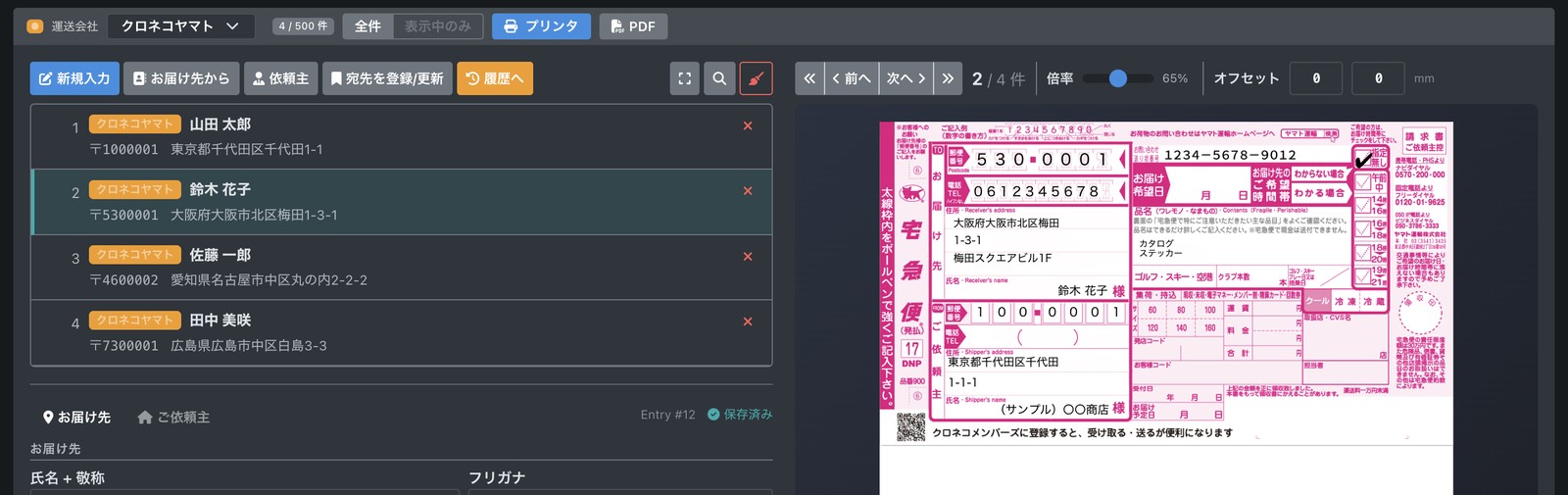Click the search magnifier icon
Image resolution: width=1568 pixels, height=495 pixels.
(x=719, y=78)
